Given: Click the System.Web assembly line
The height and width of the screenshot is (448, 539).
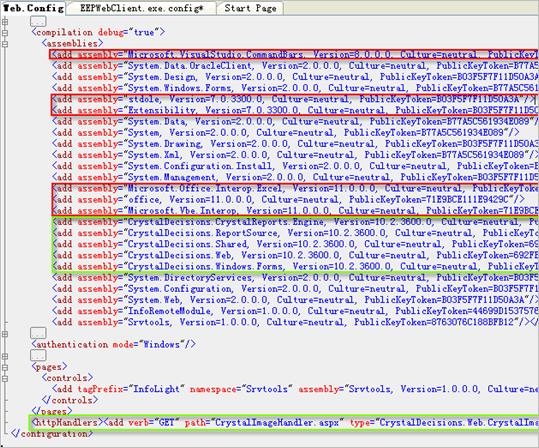Looking at the screenshot, I should click(295, 300).
